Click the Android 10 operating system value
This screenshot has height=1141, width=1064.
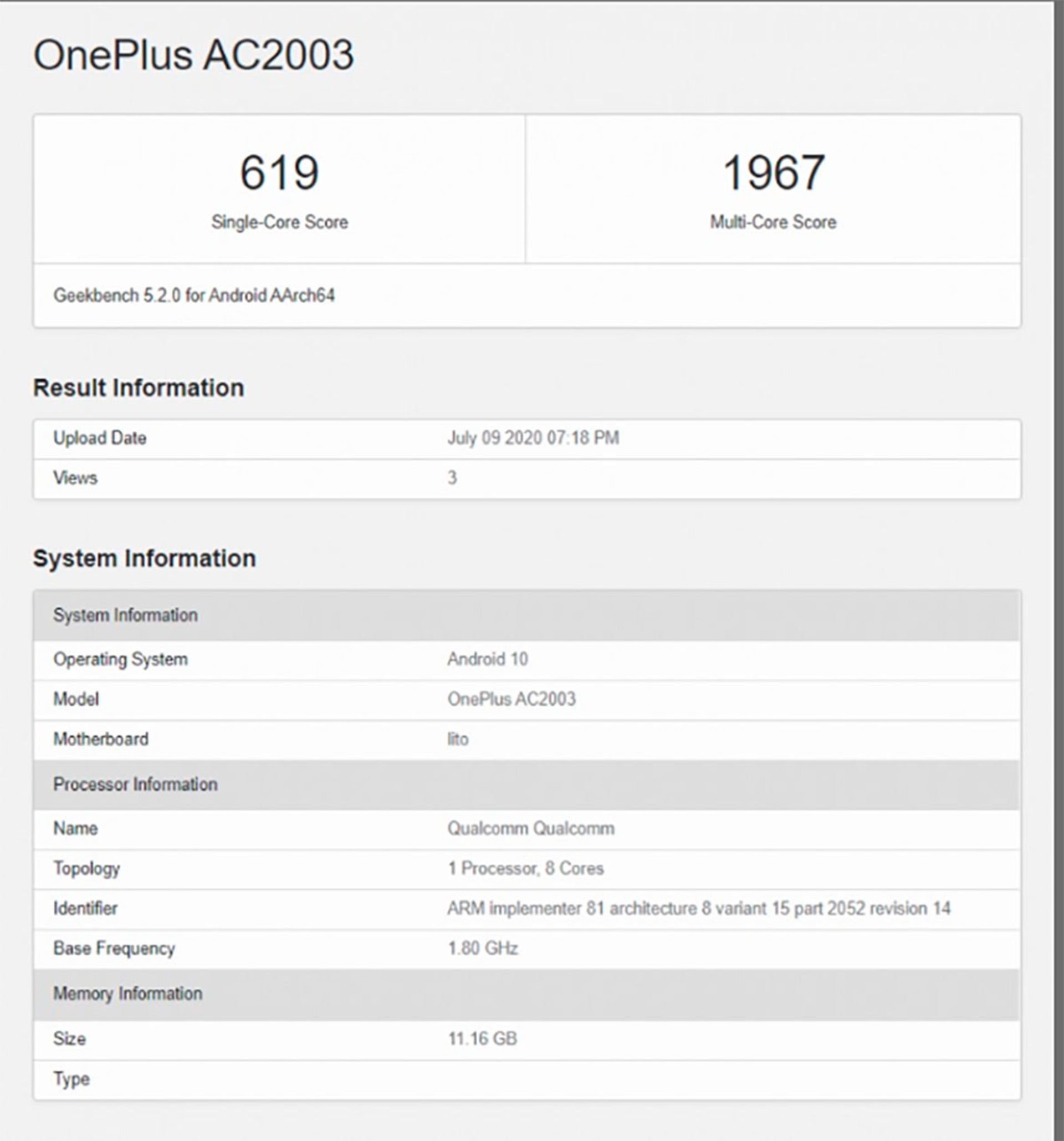(488, 659)
